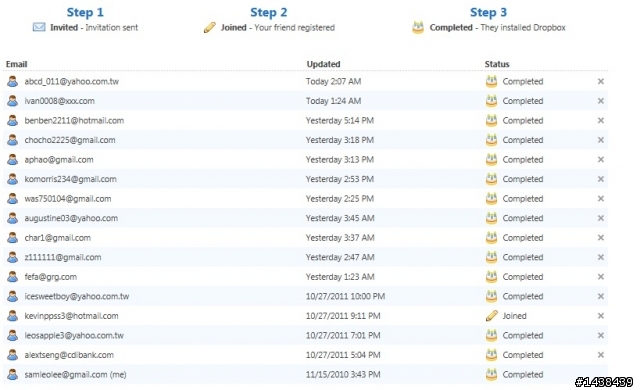This screenshot has width=640, height=390.
Task: Click the pencil Joined icon under Step 2
Action: coord(209,27)
